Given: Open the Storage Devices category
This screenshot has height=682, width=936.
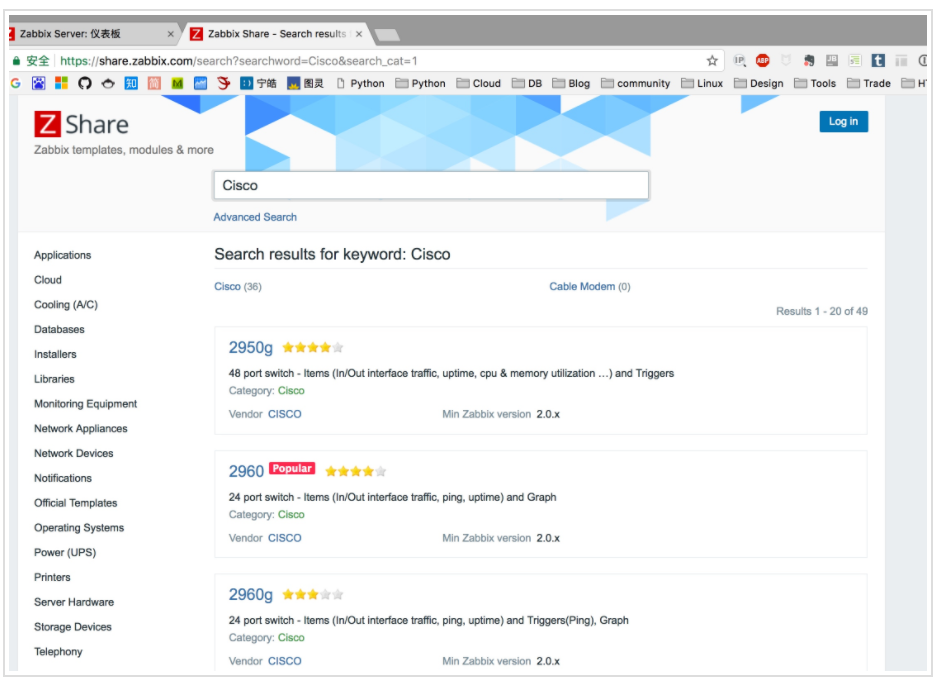Looking at the screenshot, I should pyautogui.click(x=73, y=627).
